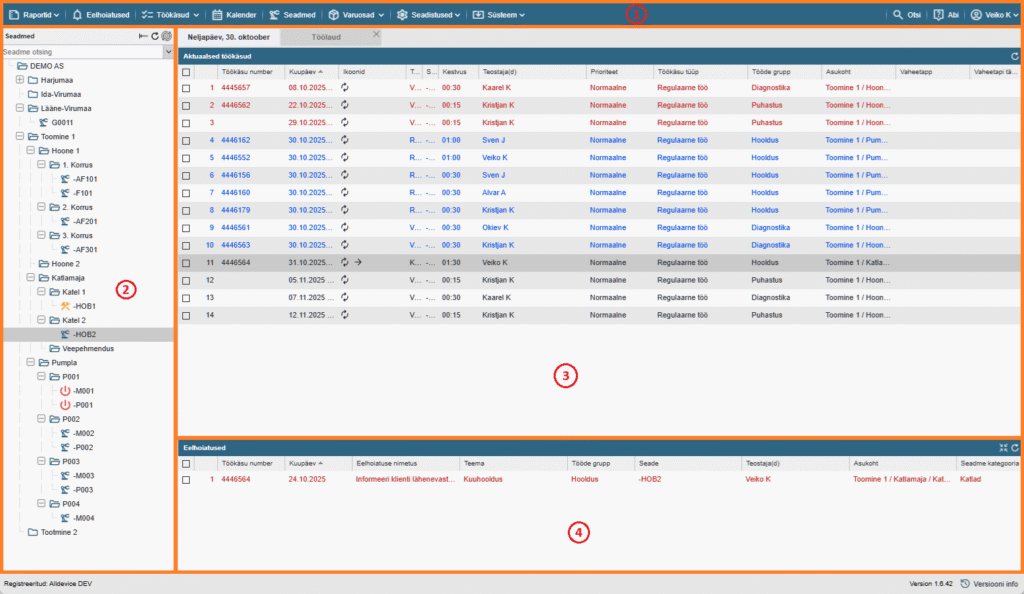The image size is (1024, 594).
Task: Collapse the Kattlamaja folder node
Action: pos(31,278)
